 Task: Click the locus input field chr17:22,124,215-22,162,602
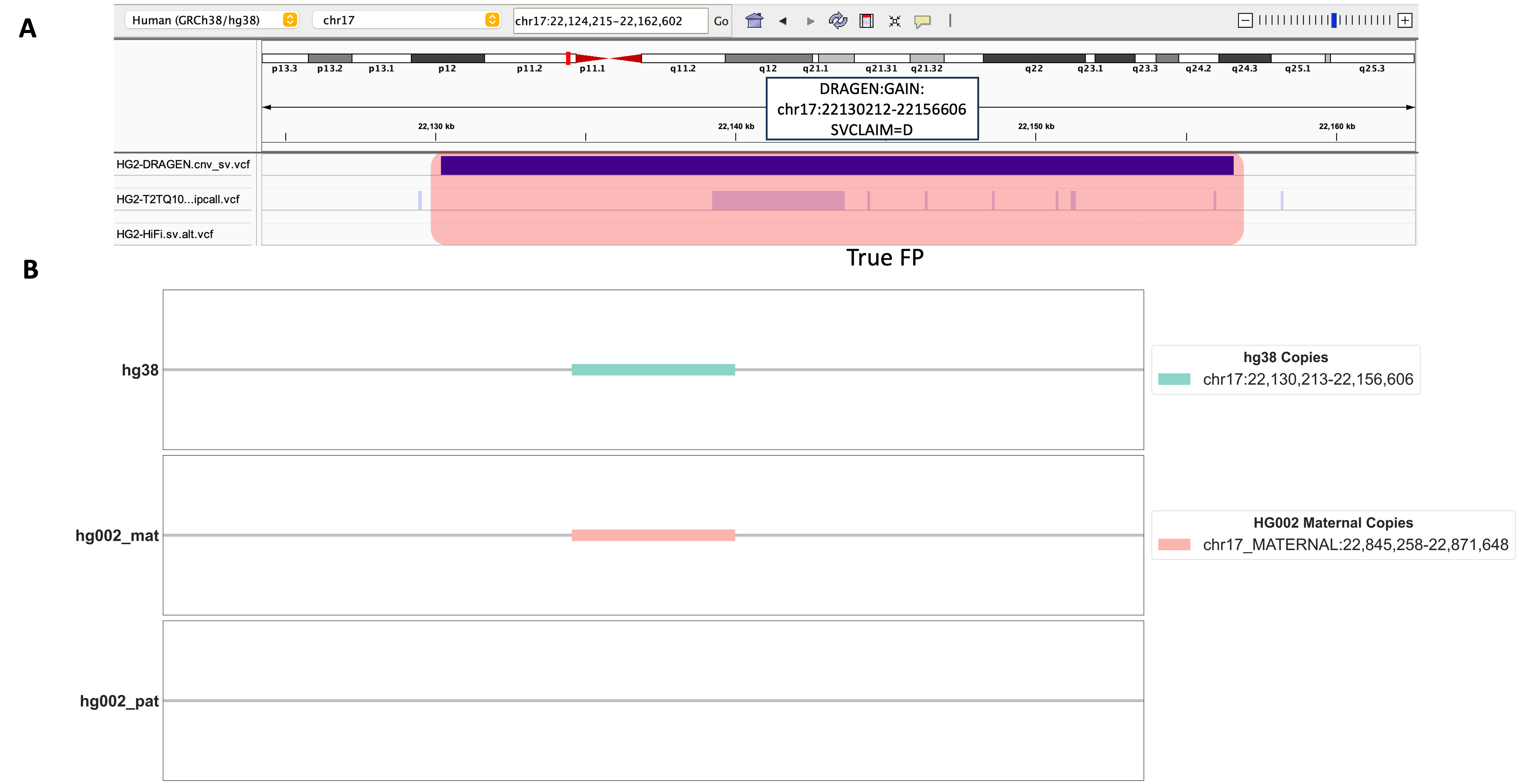pyautogui.click(x=610, y=21)
